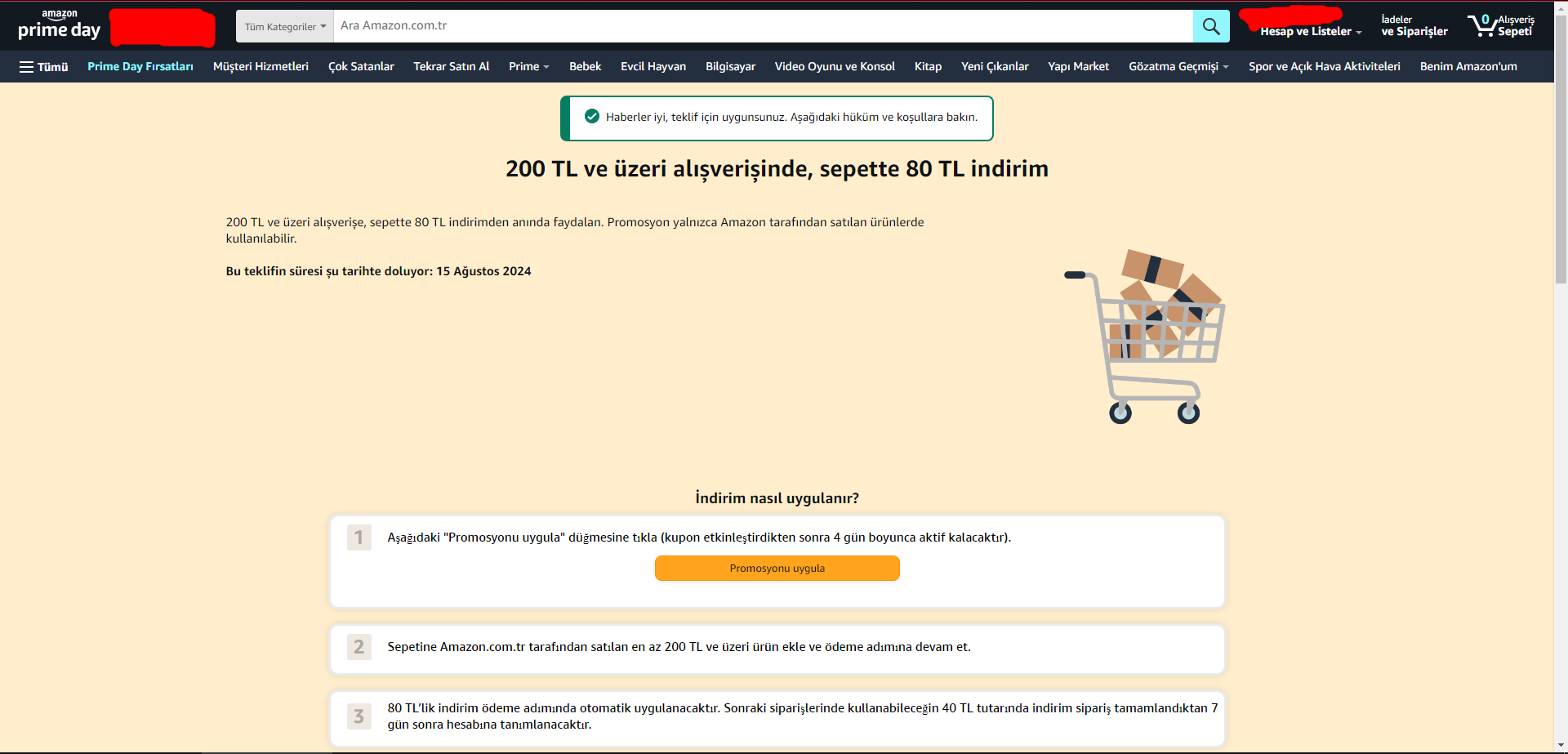Image resolution: width=1568 pixels, height=754 pixels.
Task: Open the Yapı Market category
Action: pos(1078,67)
